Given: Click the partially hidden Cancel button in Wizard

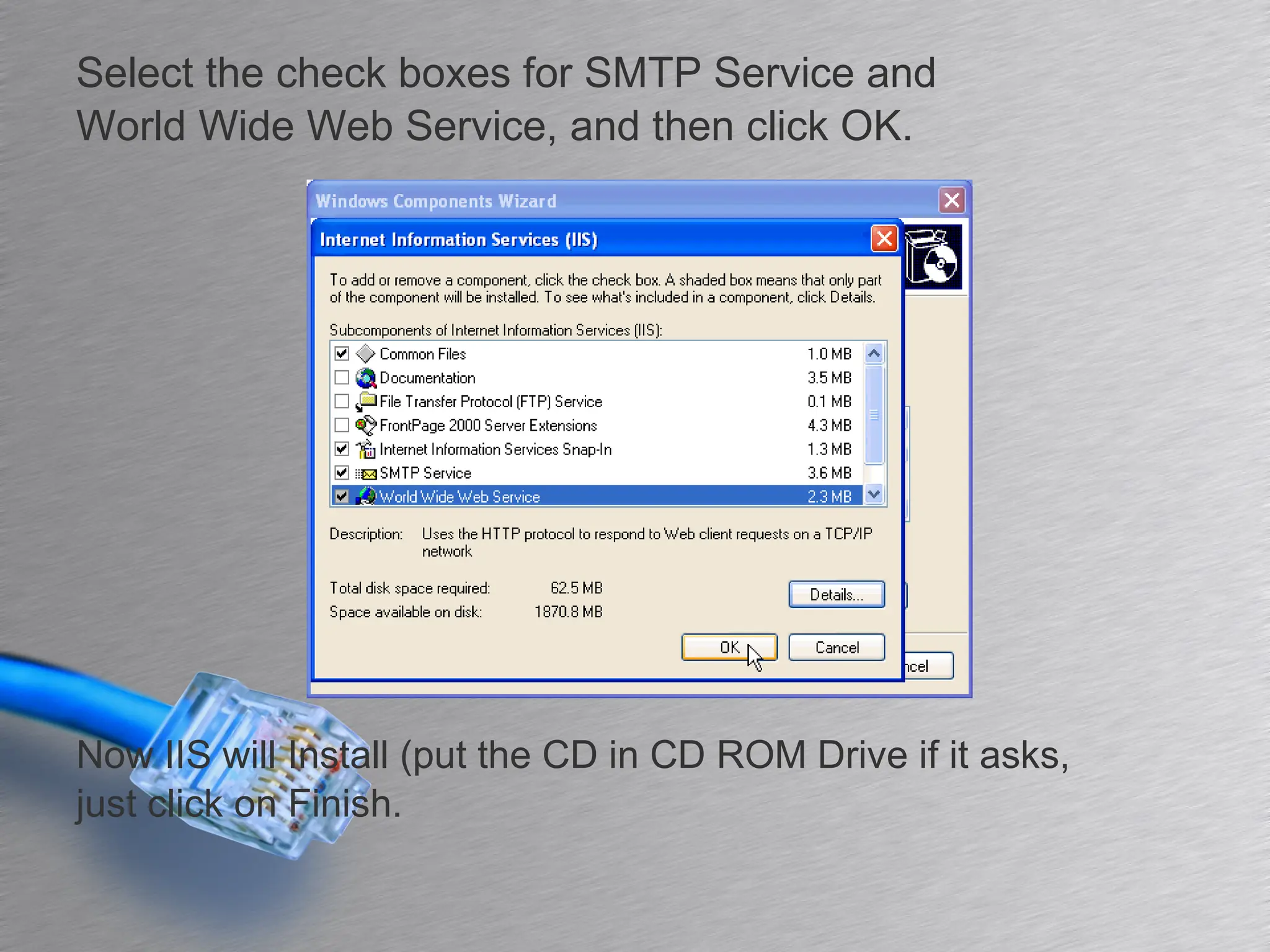Looking at the screenshot, I should coord(928,666).
